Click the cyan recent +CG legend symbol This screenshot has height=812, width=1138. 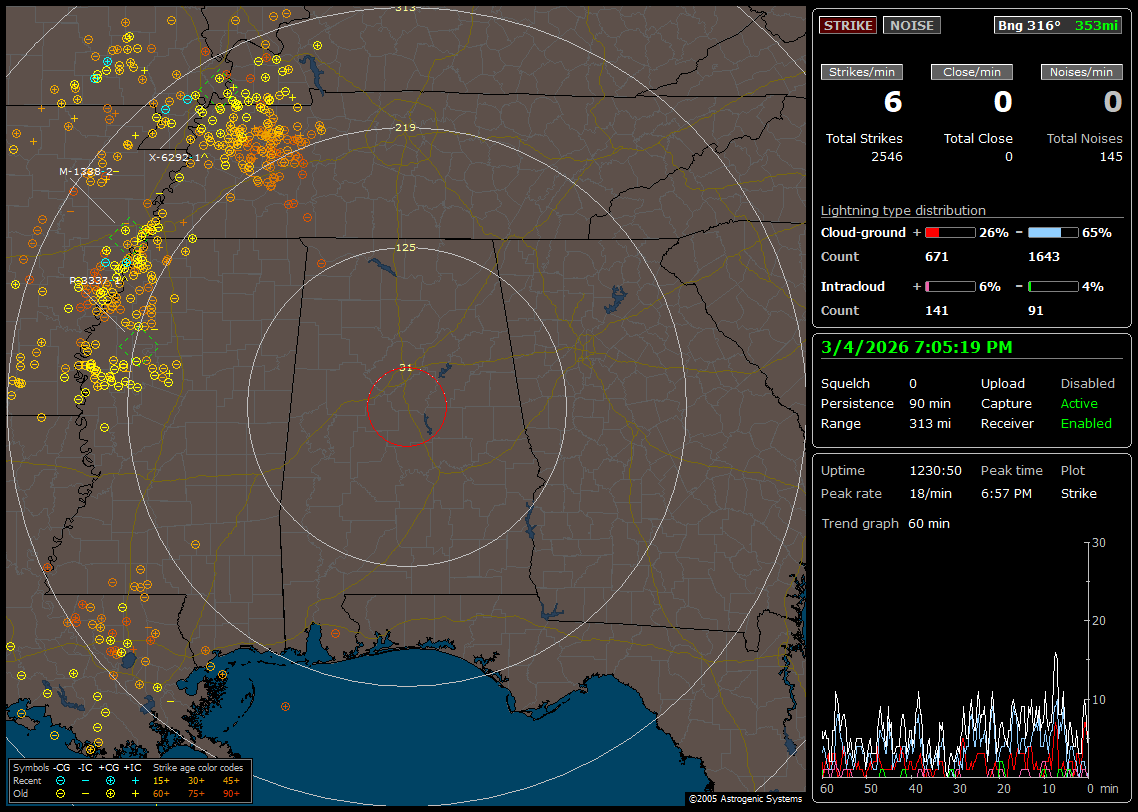111,780
